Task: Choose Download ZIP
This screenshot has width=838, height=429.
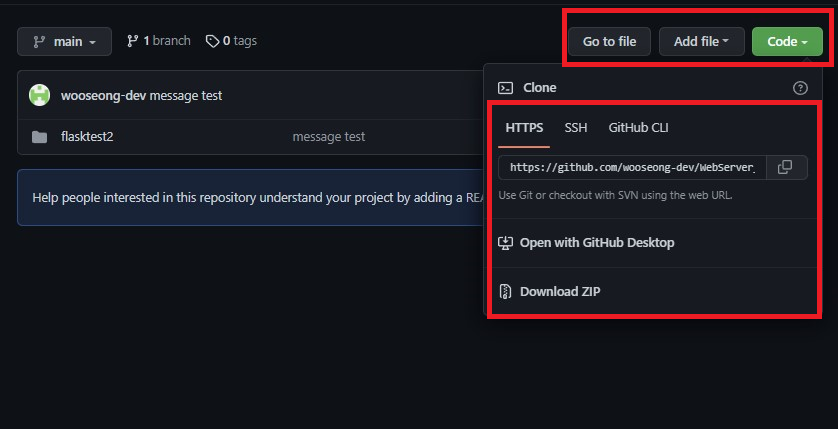Action: [560, 292]
